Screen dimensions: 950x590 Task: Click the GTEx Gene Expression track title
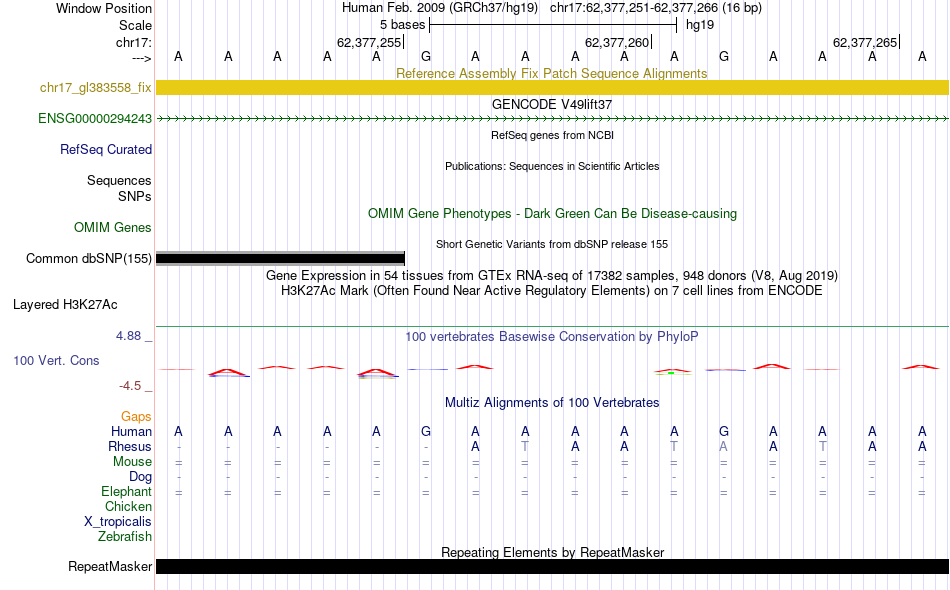[552, 276]
